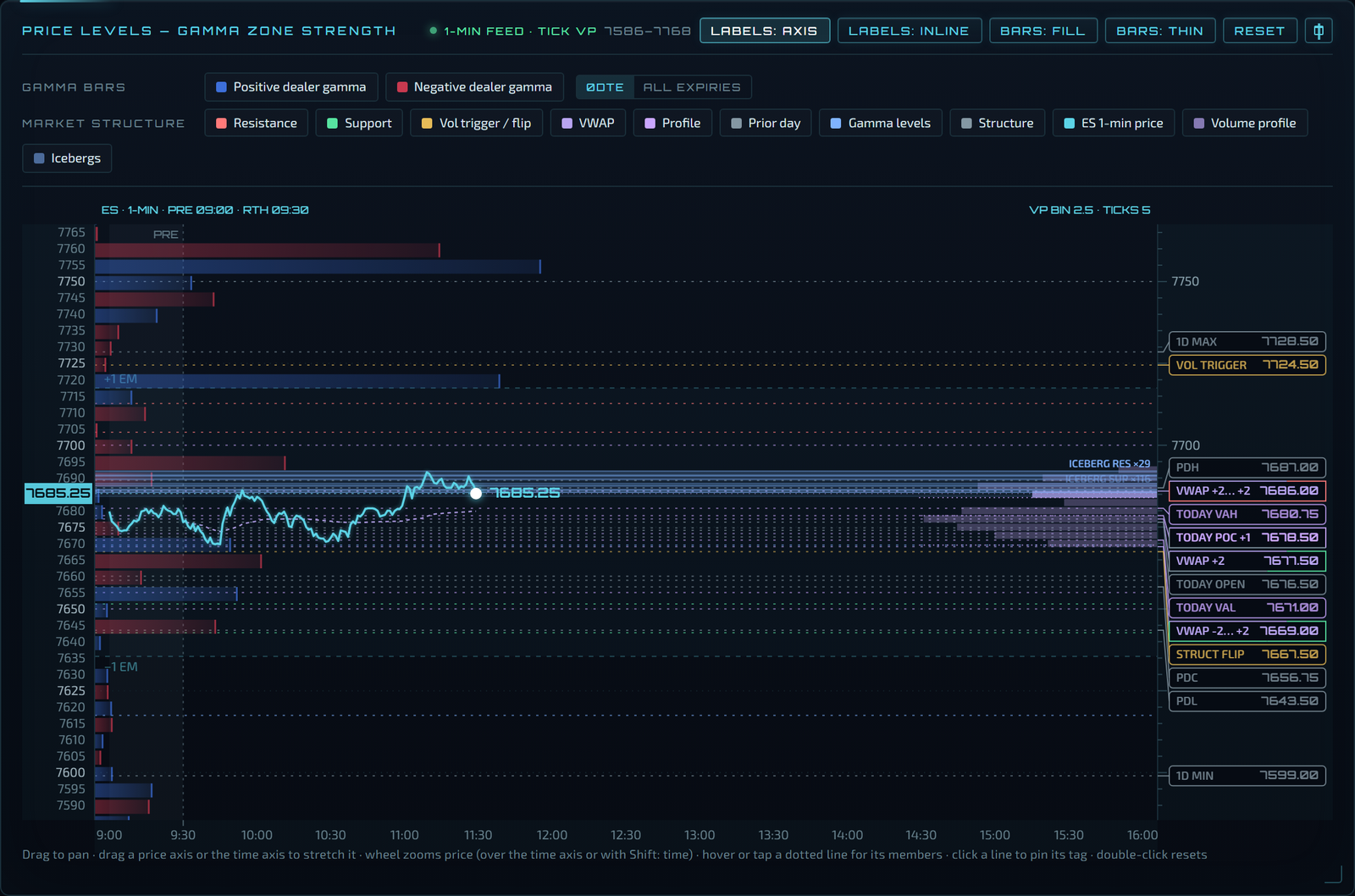Viewport: 1355px width, 896px height.
Task: Click the TODAY OPEN 7676.50 tag
Action: click(1247, 584)
